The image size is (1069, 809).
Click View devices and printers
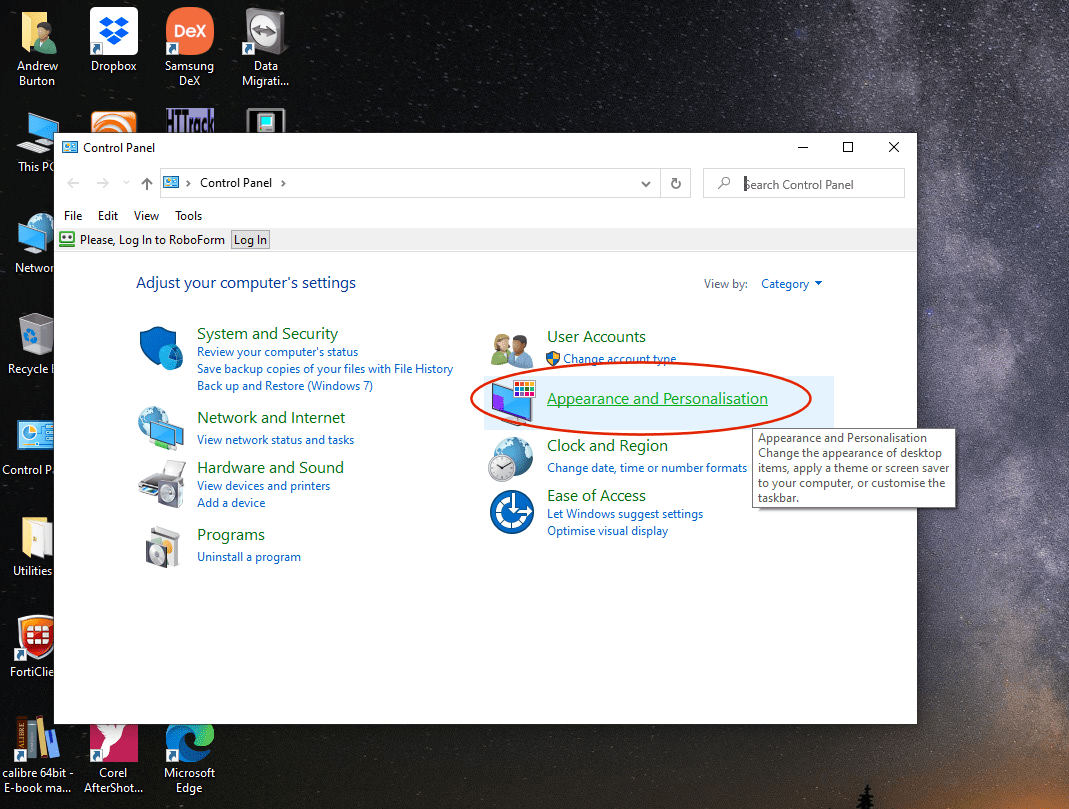coord(263,486)
